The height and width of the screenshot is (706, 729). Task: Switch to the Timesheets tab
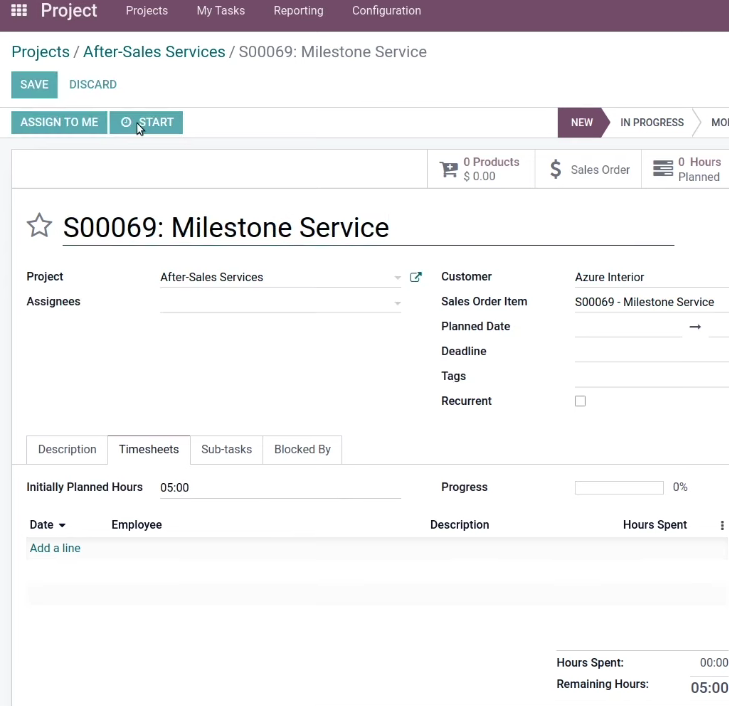[149, 449]
